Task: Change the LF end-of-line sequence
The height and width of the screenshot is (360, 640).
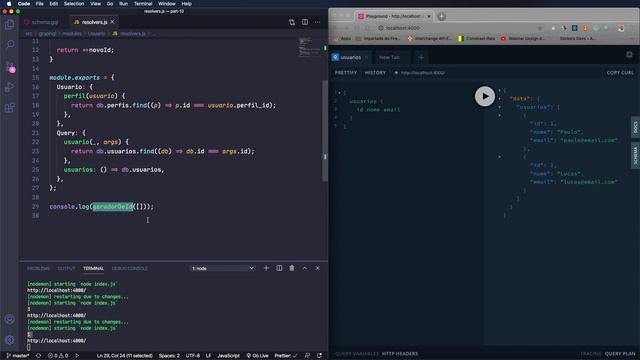Action: click(x=209, y=356)
